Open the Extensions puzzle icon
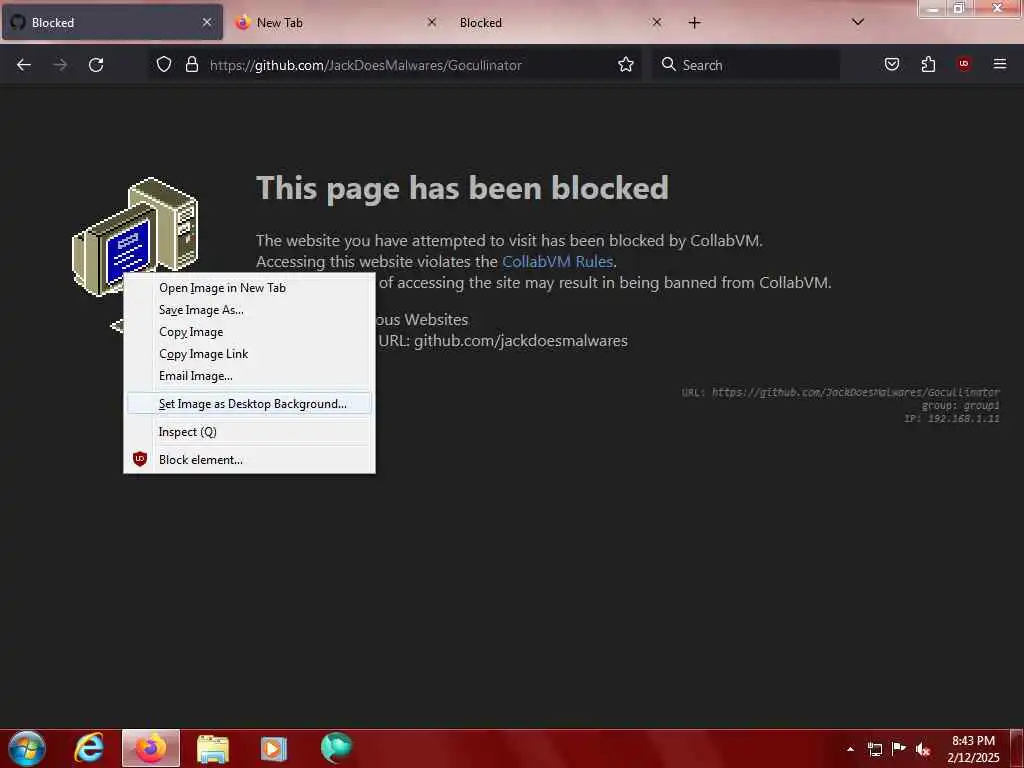Image resolution: width=1024 pixels, height=768 pixels. pos(928,65)
